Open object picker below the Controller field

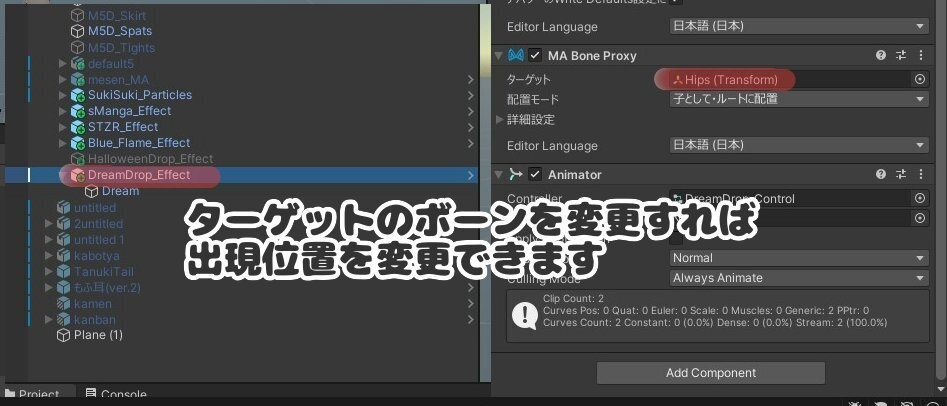pyautogui.click(x=920, y=218)
